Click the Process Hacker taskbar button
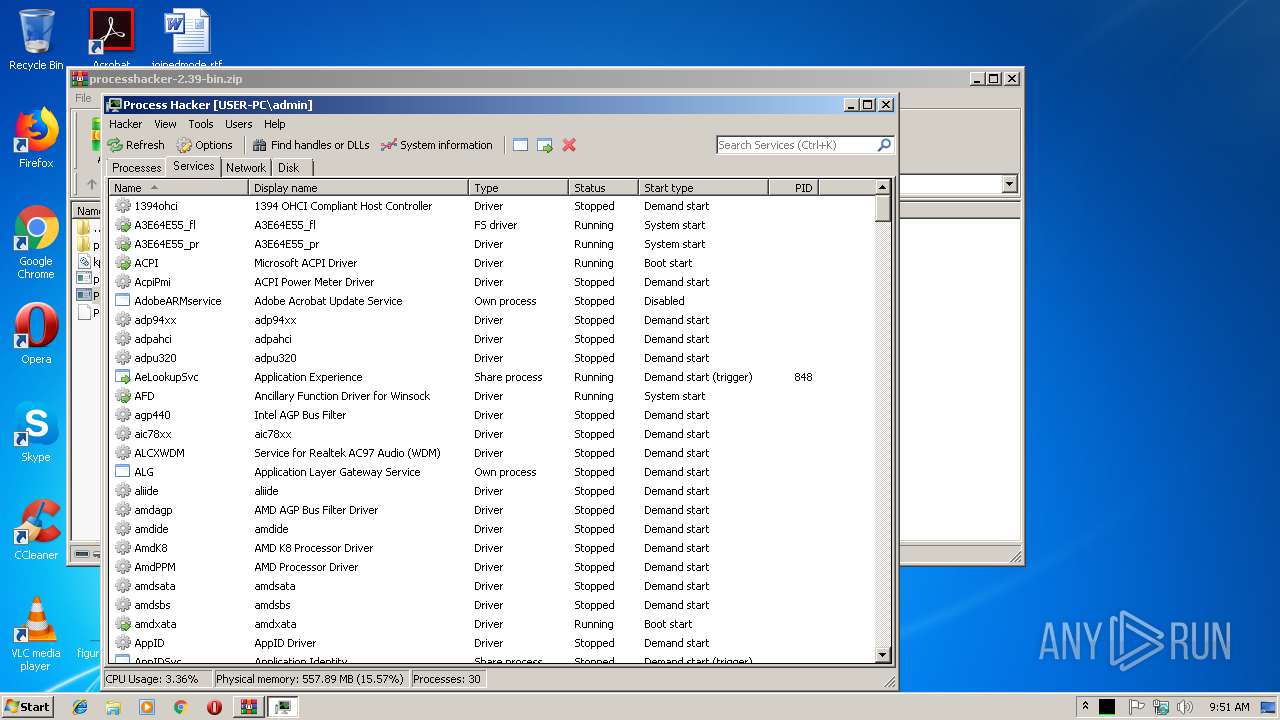 [283, 707]
